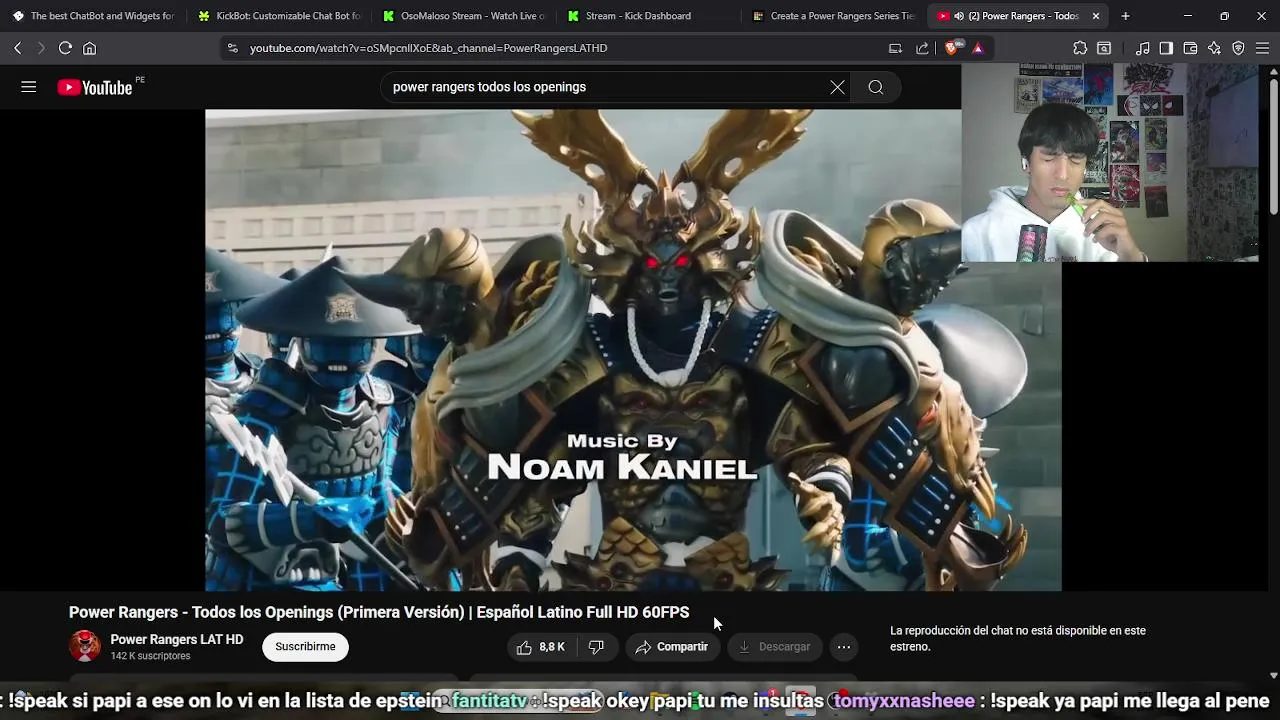This screenshot has width=1280, height=720.
Task: Open a new browser tab
Action: (x=1125, y=16)
